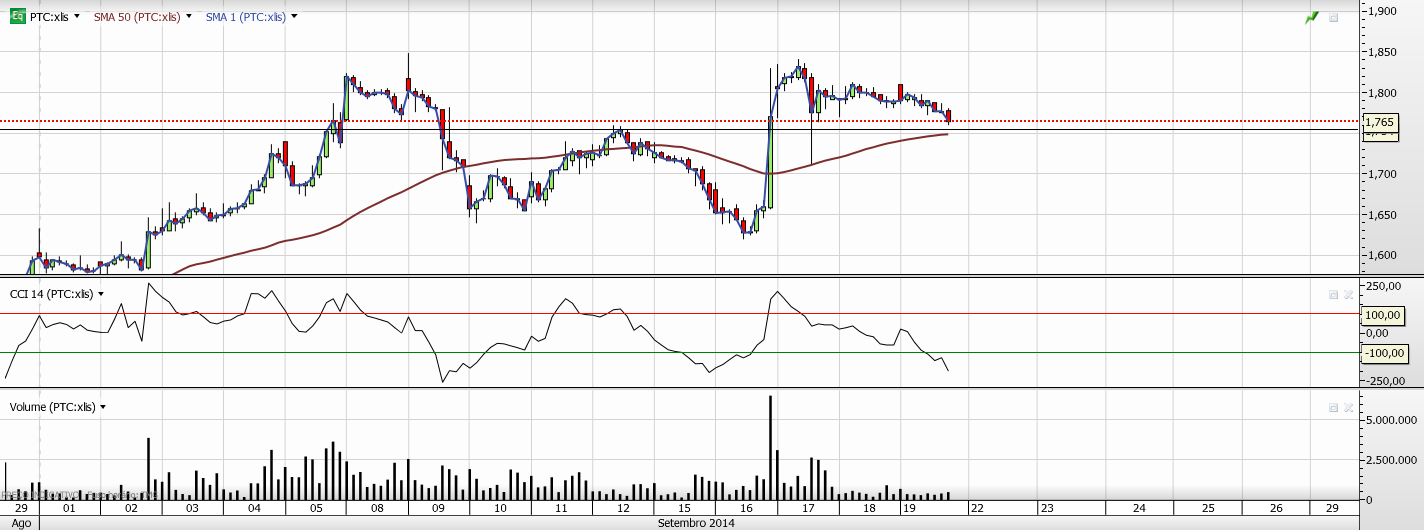Click the 2.500.000 volume axis label
1424x530 pixels.
point(1390,460)
